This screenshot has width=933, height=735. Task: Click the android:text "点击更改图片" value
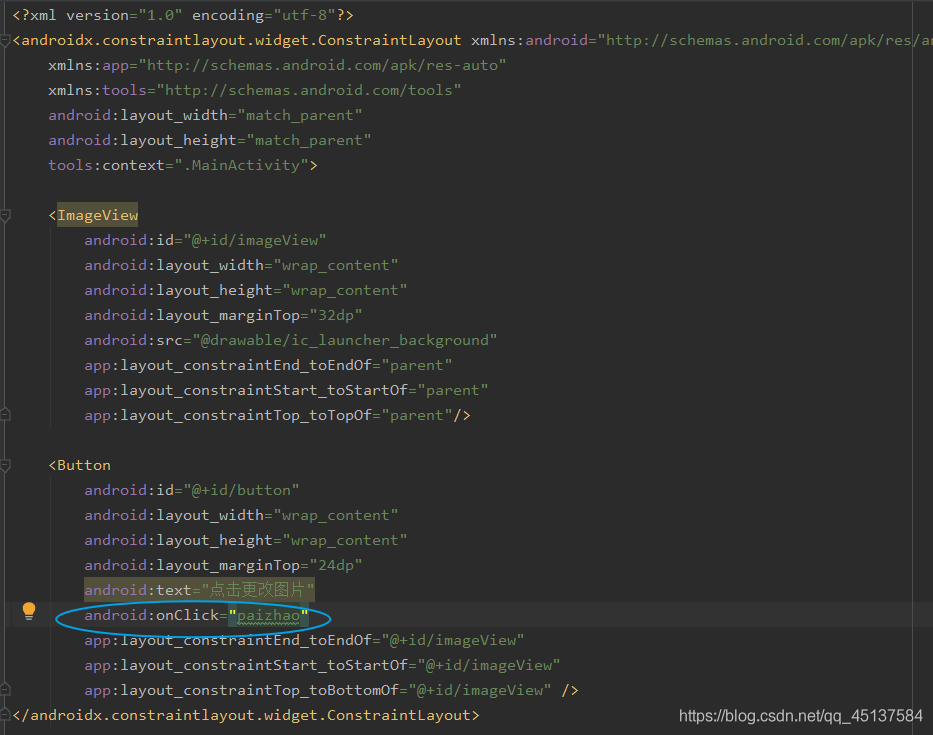[x=258, y=590]
